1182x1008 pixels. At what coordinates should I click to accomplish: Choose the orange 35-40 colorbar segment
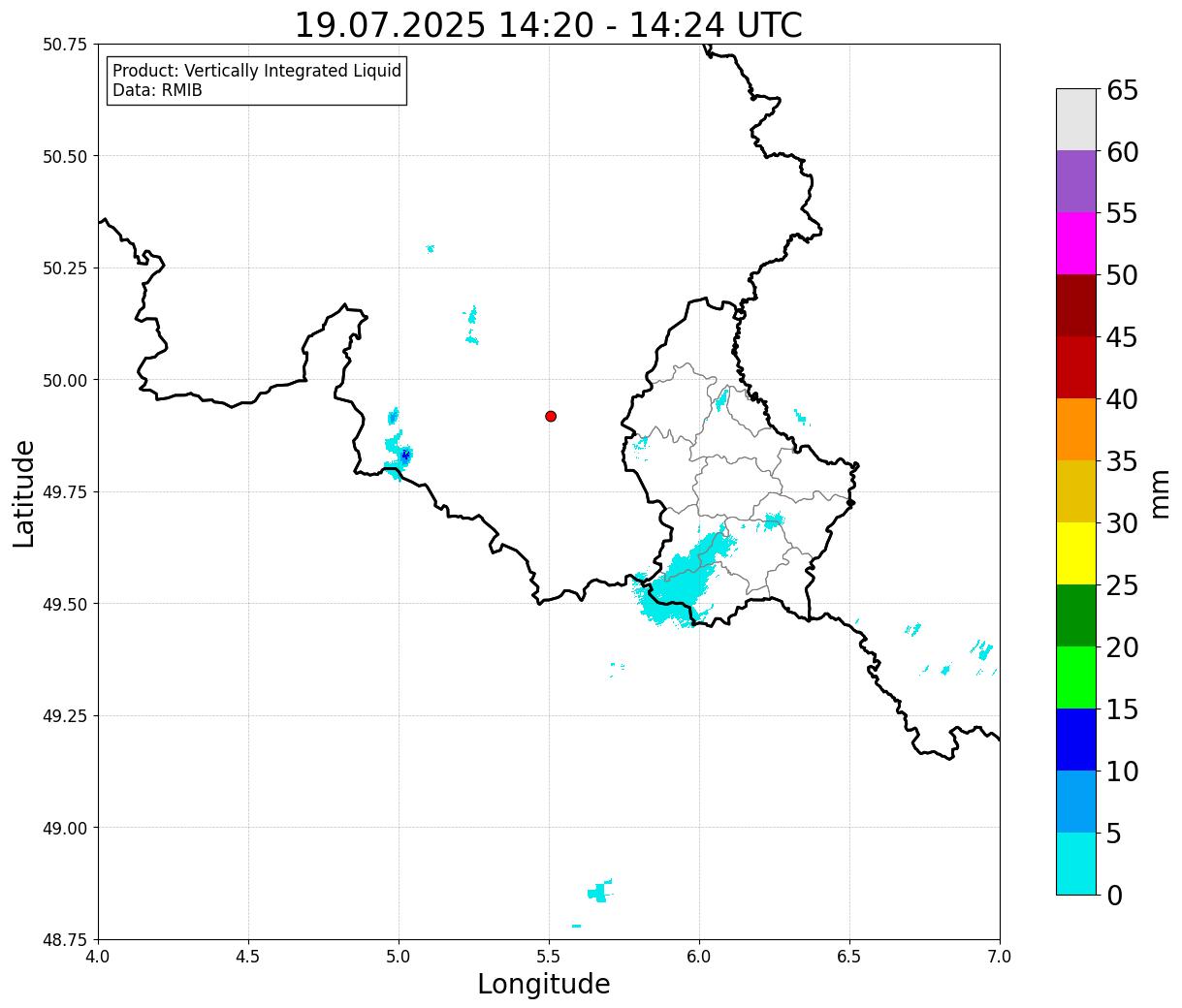(1076, 429)
